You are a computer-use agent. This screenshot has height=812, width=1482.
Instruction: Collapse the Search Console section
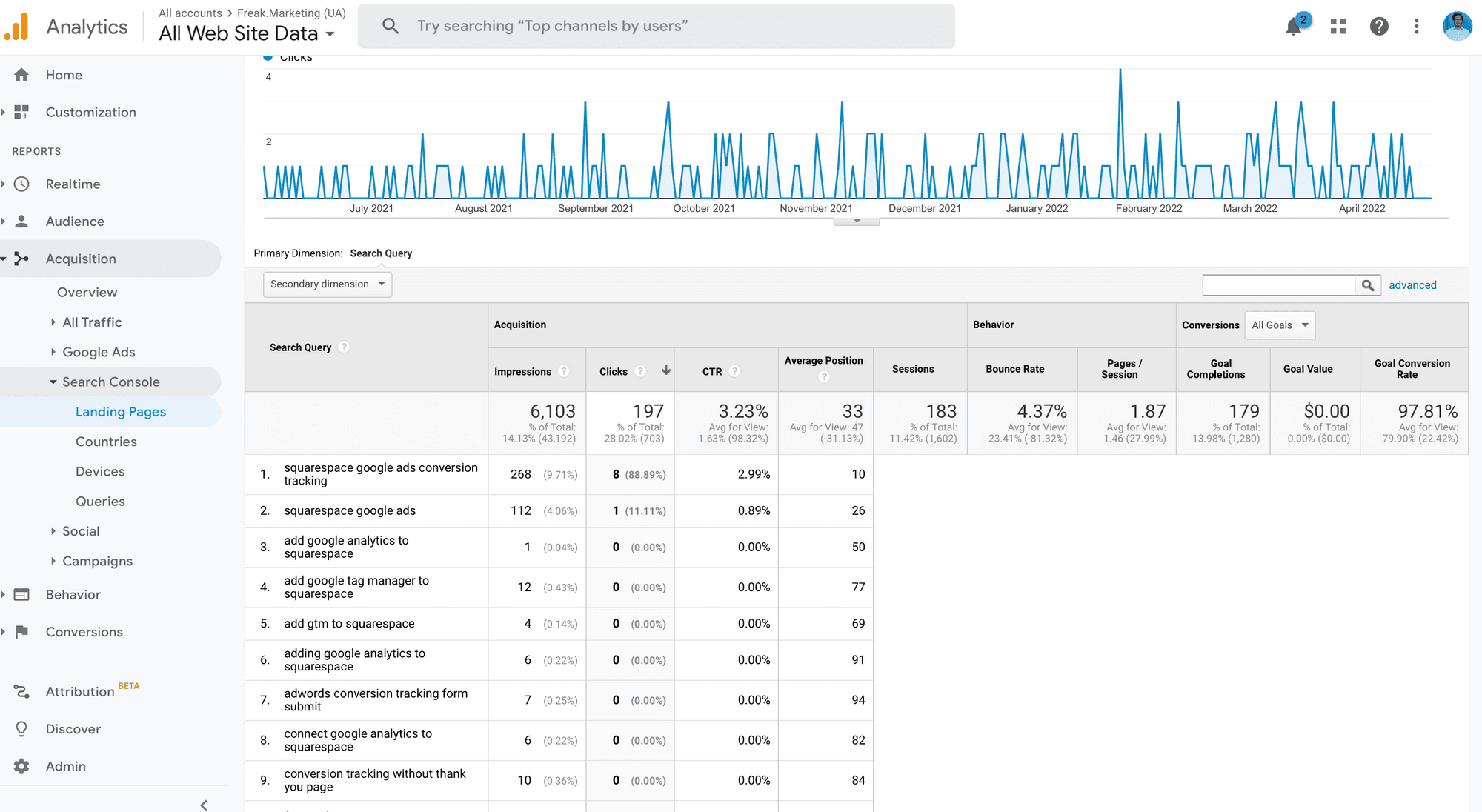tap(53, 382)
